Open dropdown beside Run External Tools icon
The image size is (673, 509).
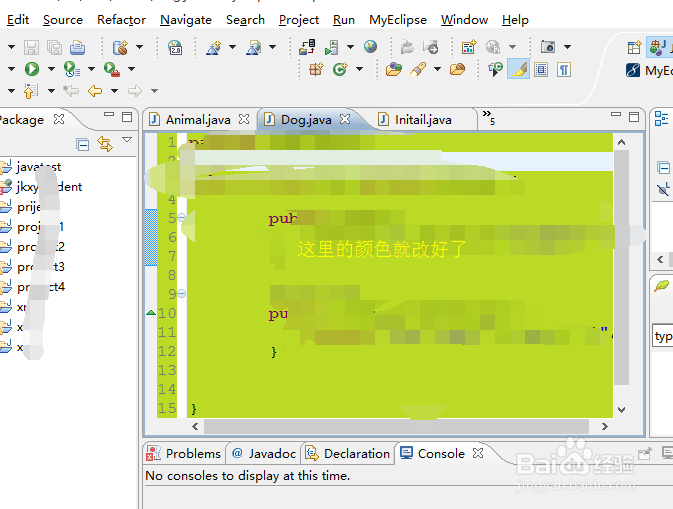coord(131,69)
